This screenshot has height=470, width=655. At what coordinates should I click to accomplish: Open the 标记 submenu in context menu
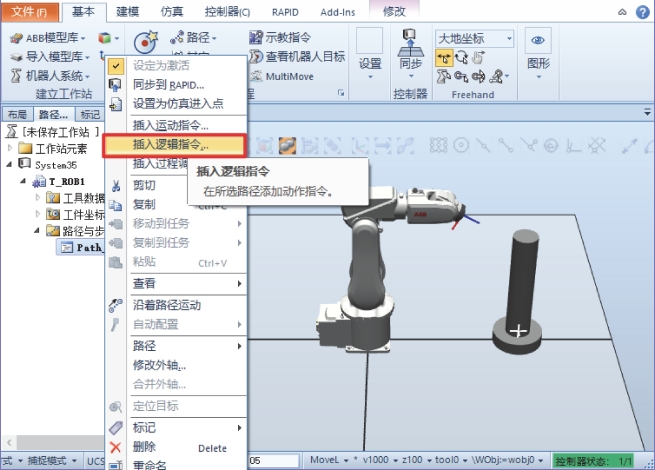(175, 427)
